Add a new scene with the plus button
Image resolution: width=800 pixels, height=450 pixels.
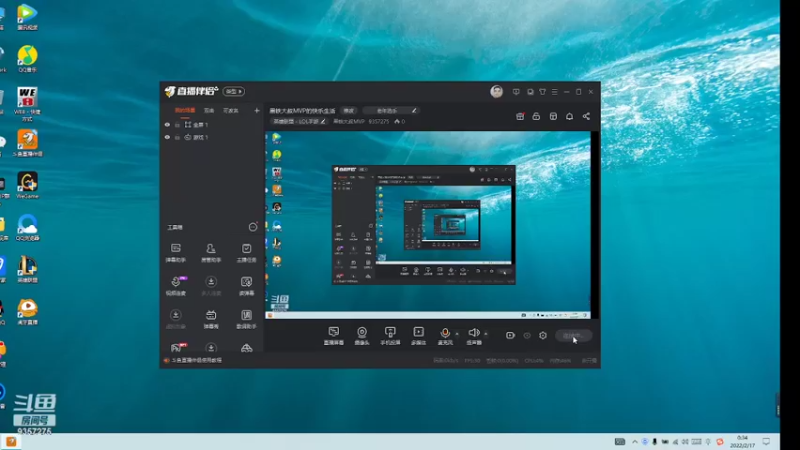tap(257, 110)
